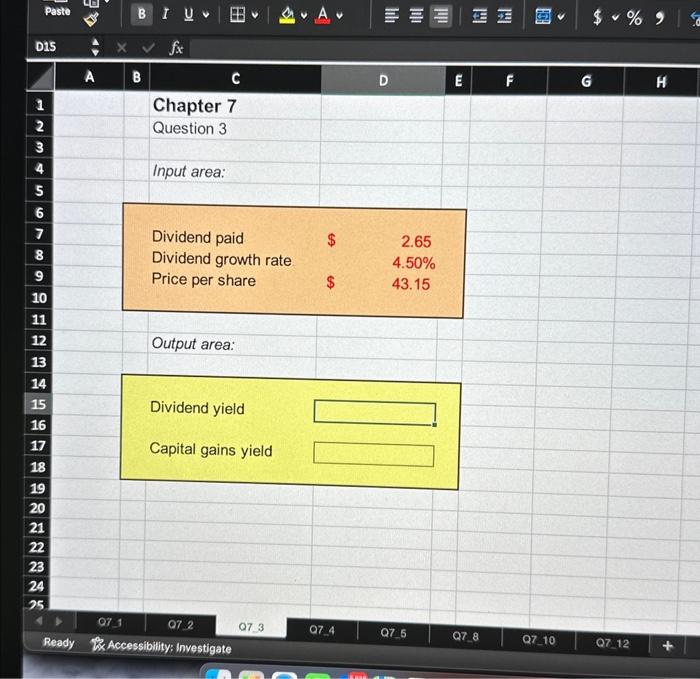Click Merge & Center icon
The width and height of the screenshot is (700, 679).
click(543, 17)
